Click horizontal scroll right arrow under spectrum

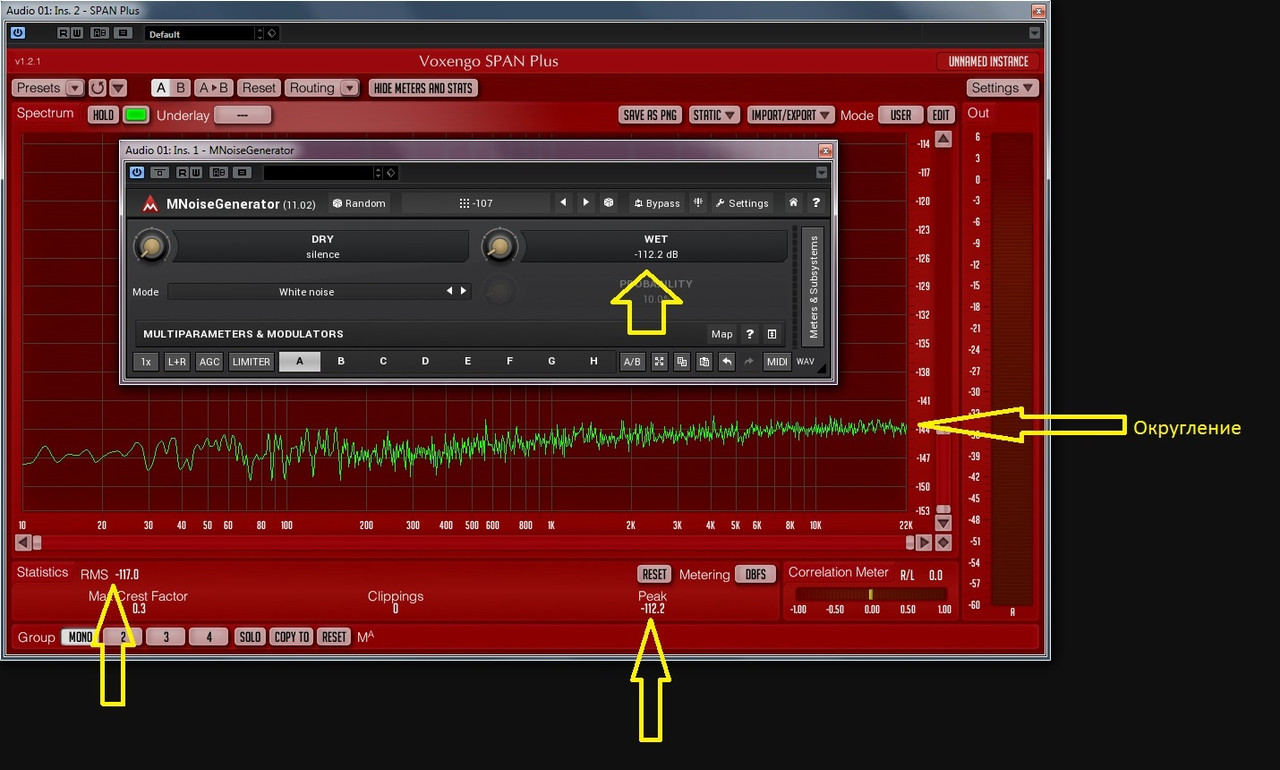pos(924,542)
